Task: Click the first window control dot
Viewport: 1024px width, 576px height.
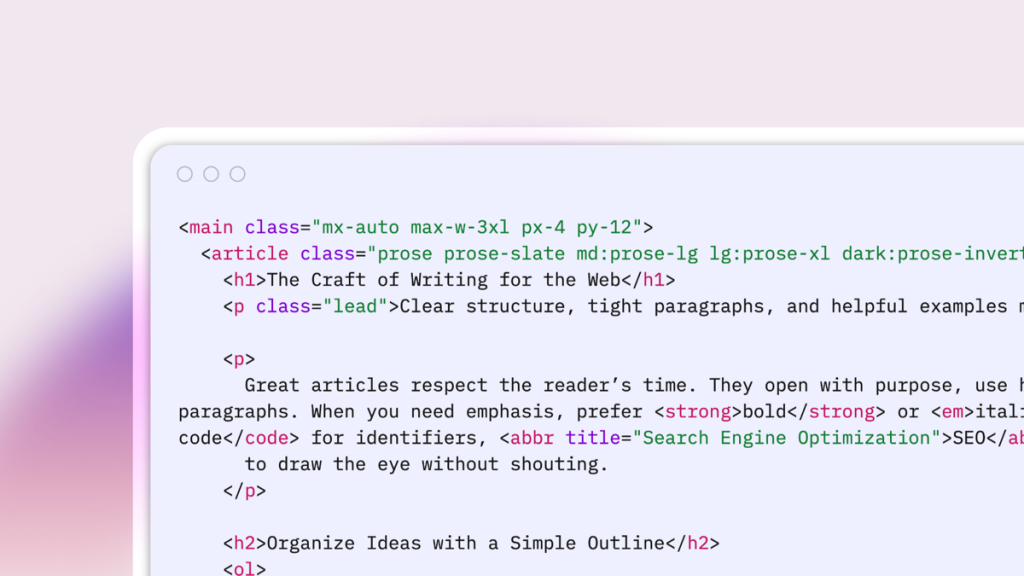Action: 185,173
